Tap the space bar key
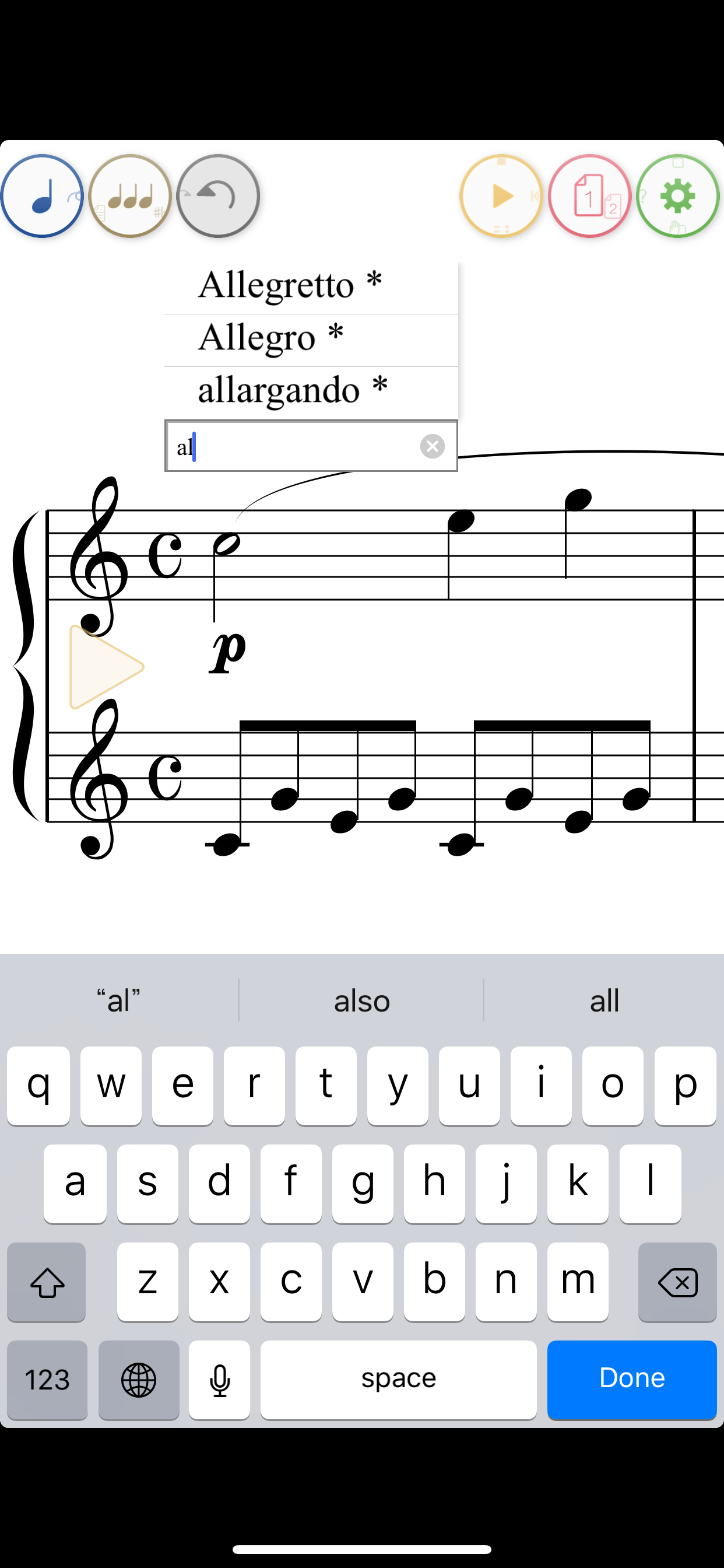The height and width of the screenshot is (1568, 724). 399,1380
